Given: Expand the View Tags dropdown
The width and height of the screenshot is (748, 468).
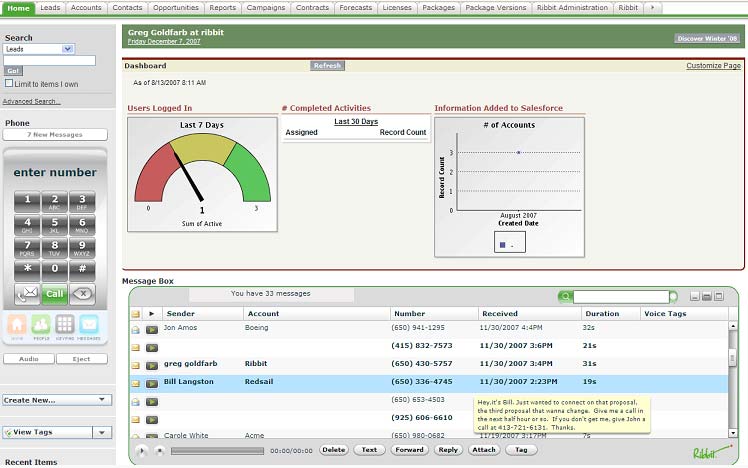Looking at the screenshot, I should click(x=100, y=432).
